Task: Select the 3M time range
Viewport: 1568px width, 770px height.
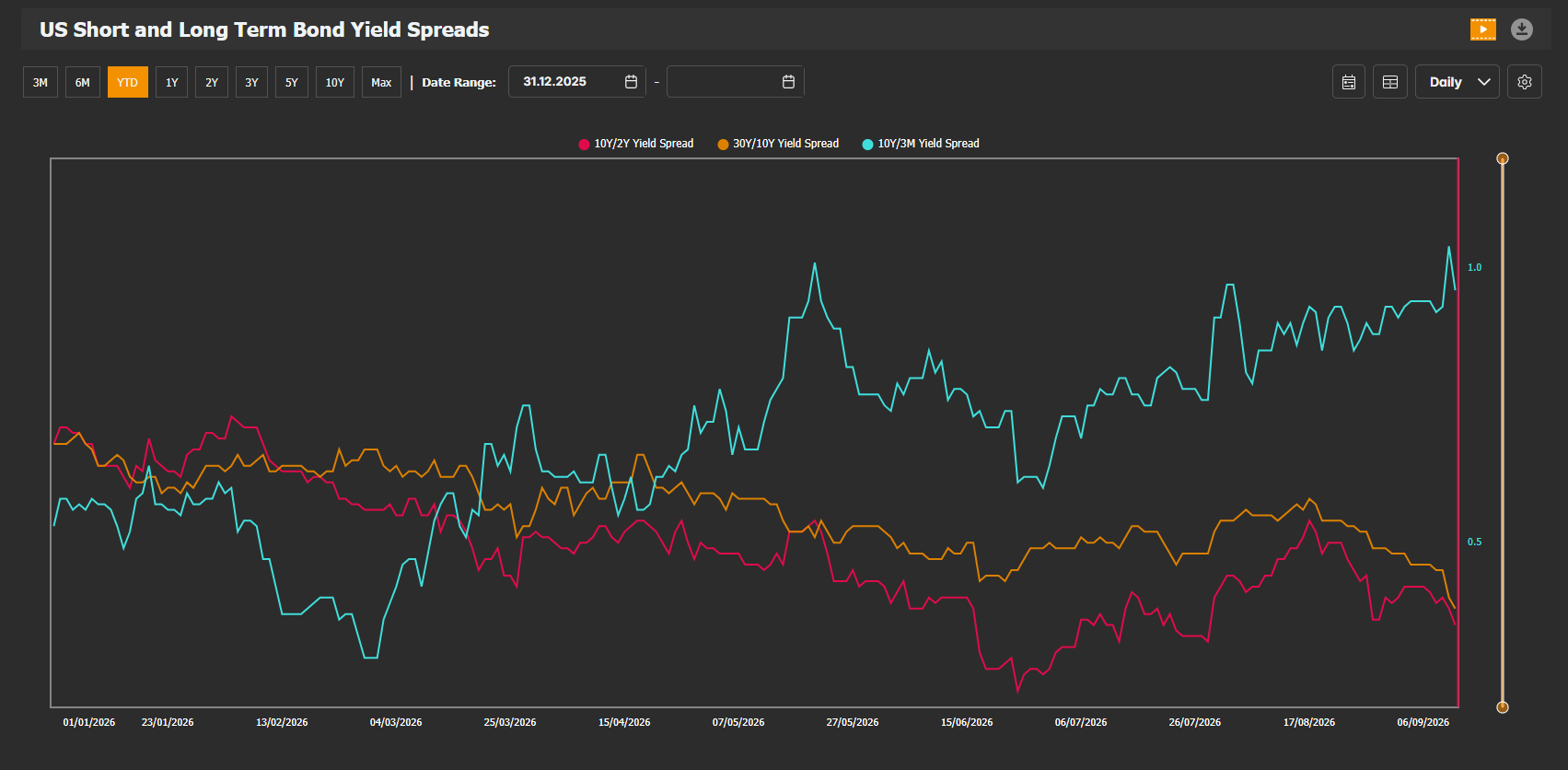Action: tap(41, 82)
